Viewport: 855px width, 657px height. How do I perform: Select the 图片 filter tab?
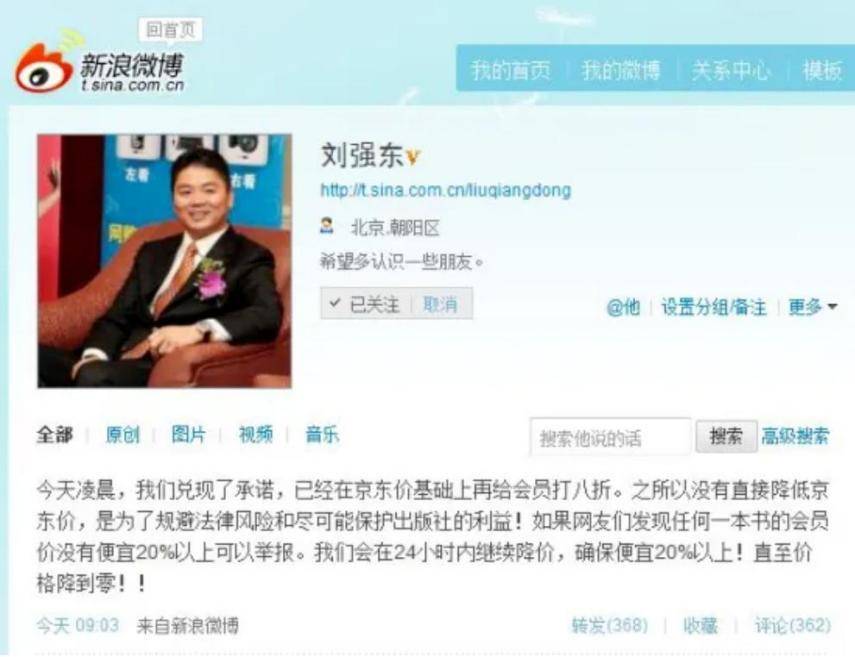click(188, 435)
